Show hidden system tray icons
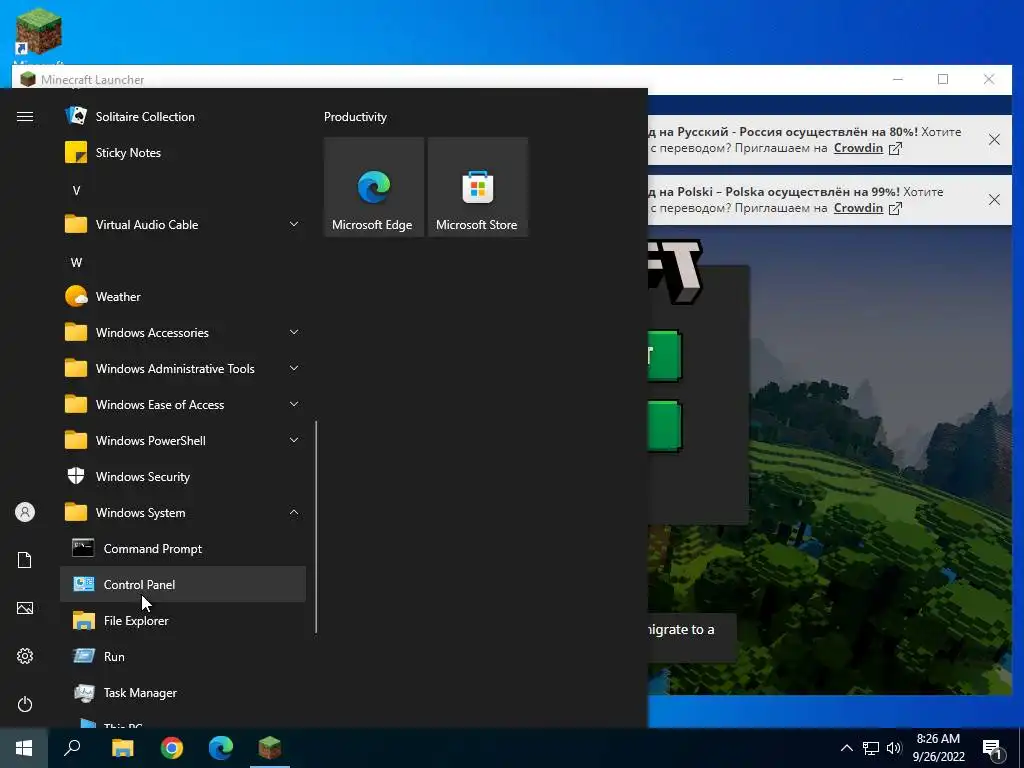Viewport: 1024px width, 768px height. tap(846, 748)
